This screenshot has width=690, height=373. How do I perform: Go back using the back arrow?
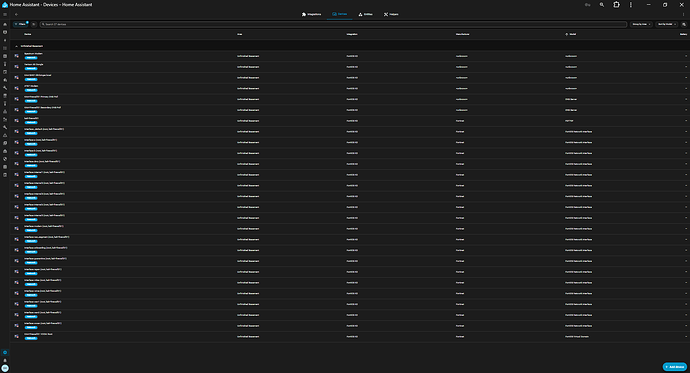click(x=16, y=15)
